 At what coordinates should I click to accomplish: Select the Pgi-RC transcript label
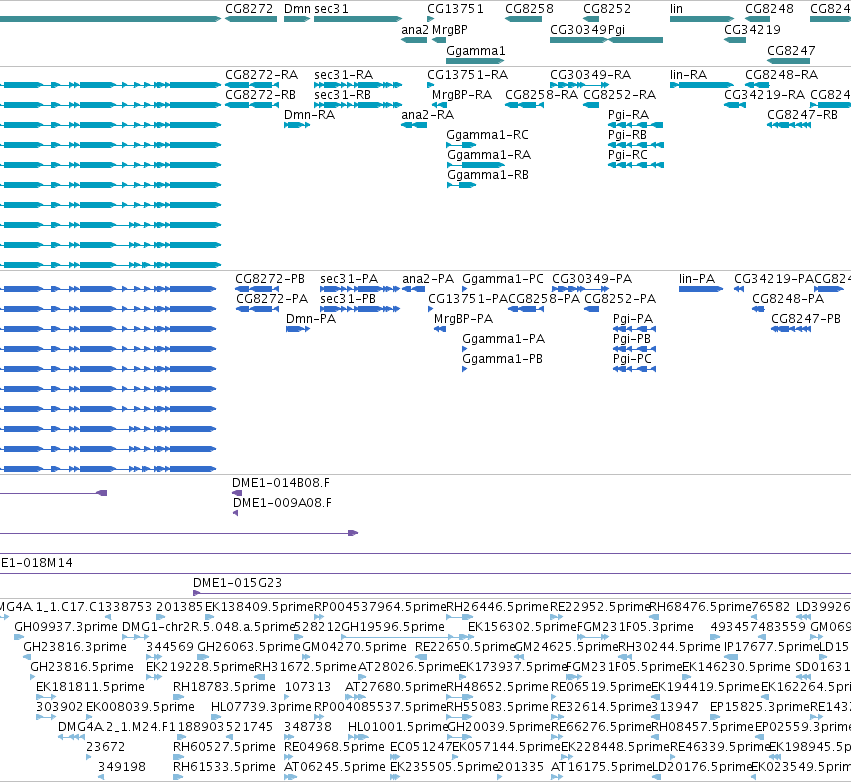pos(628,155)
